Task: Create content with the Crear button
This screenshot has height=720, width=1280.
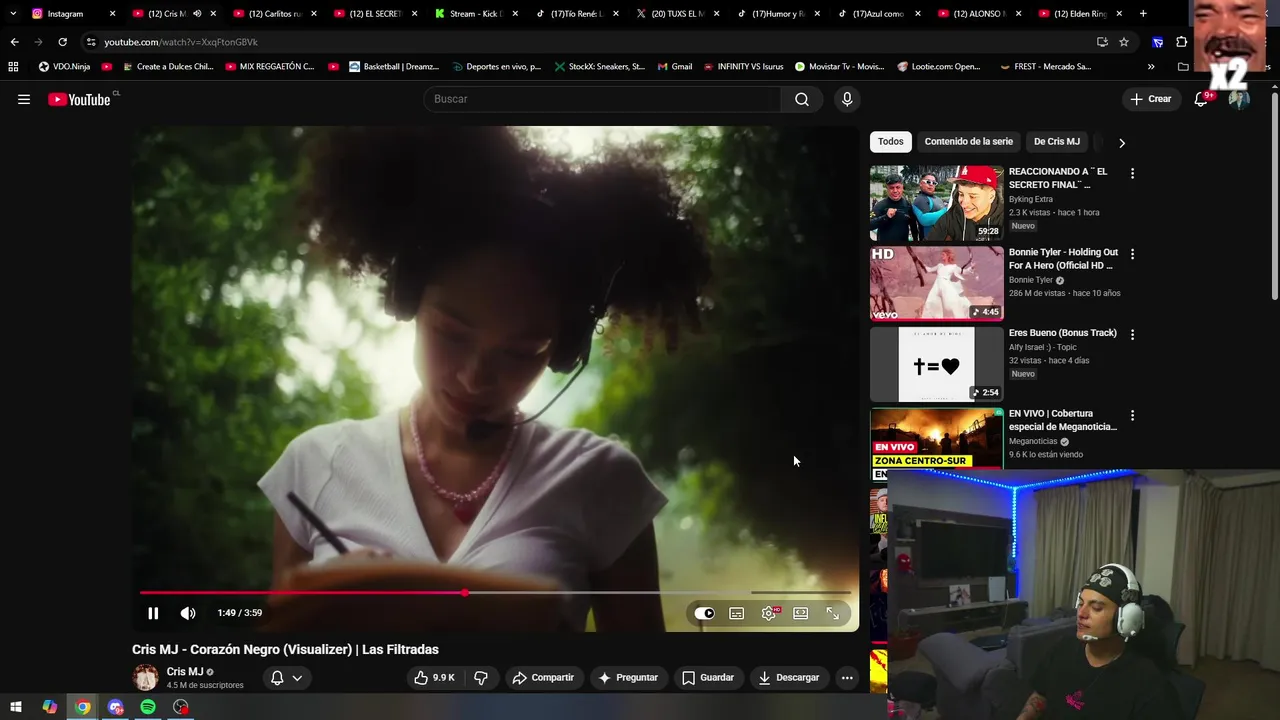Action: 1151,99
